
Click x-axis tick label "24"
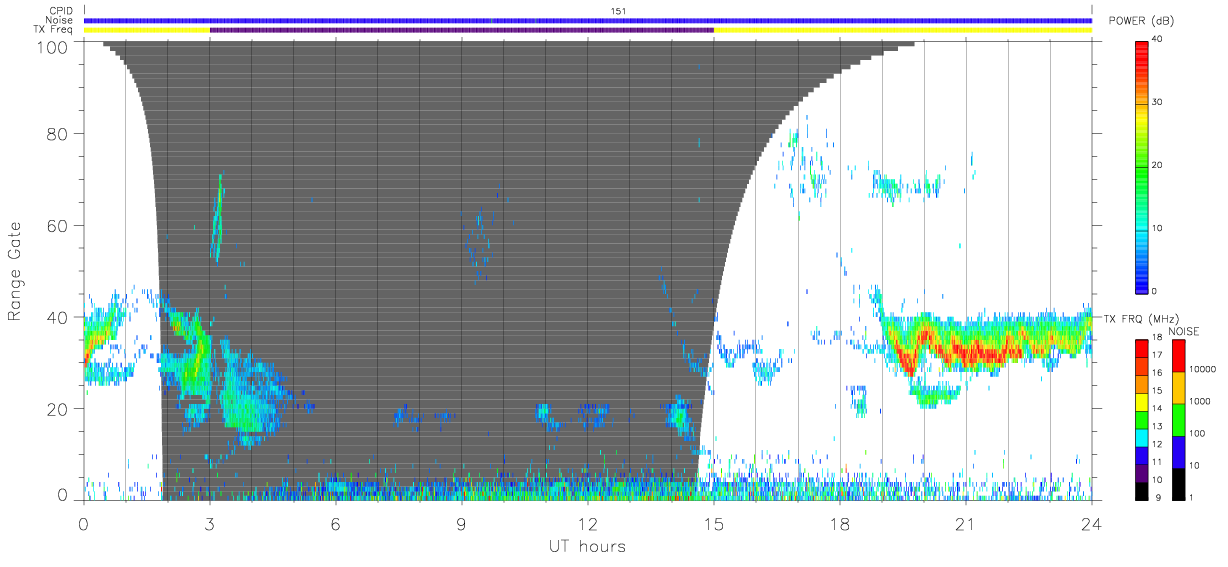pos(1092,522)
